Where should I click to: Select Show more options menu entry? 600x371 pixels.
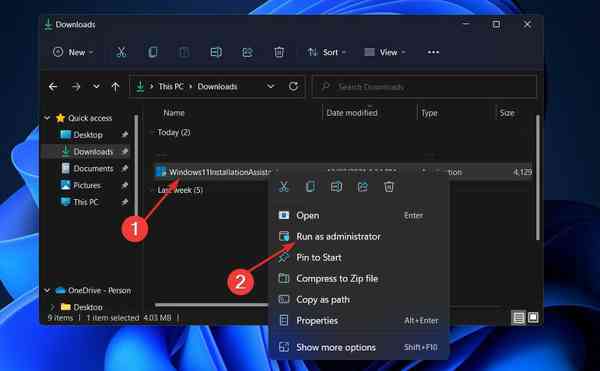point(359,347)
